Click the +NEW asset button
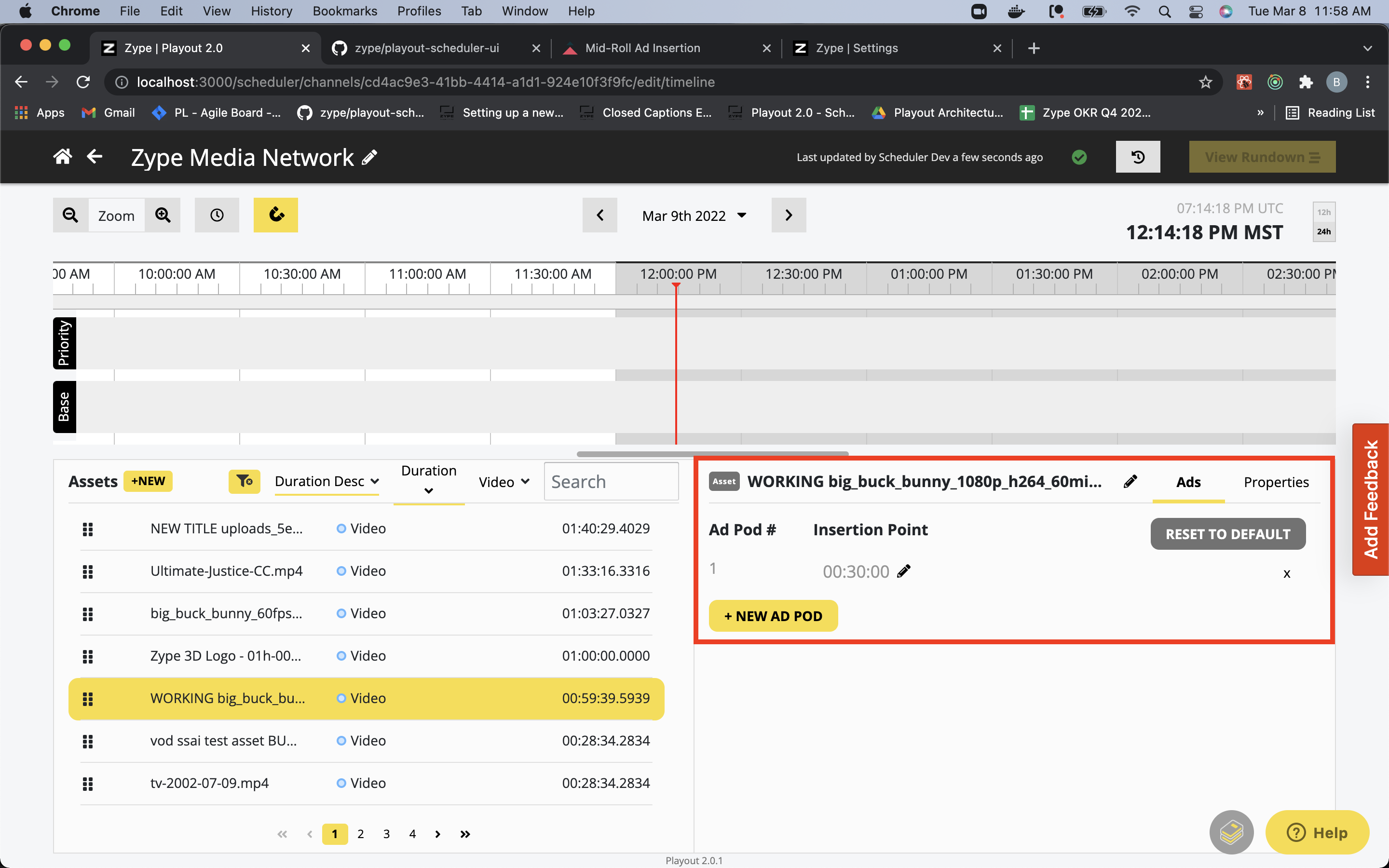The width and height of the screenshot is (1389, 868). click(148, 481)
